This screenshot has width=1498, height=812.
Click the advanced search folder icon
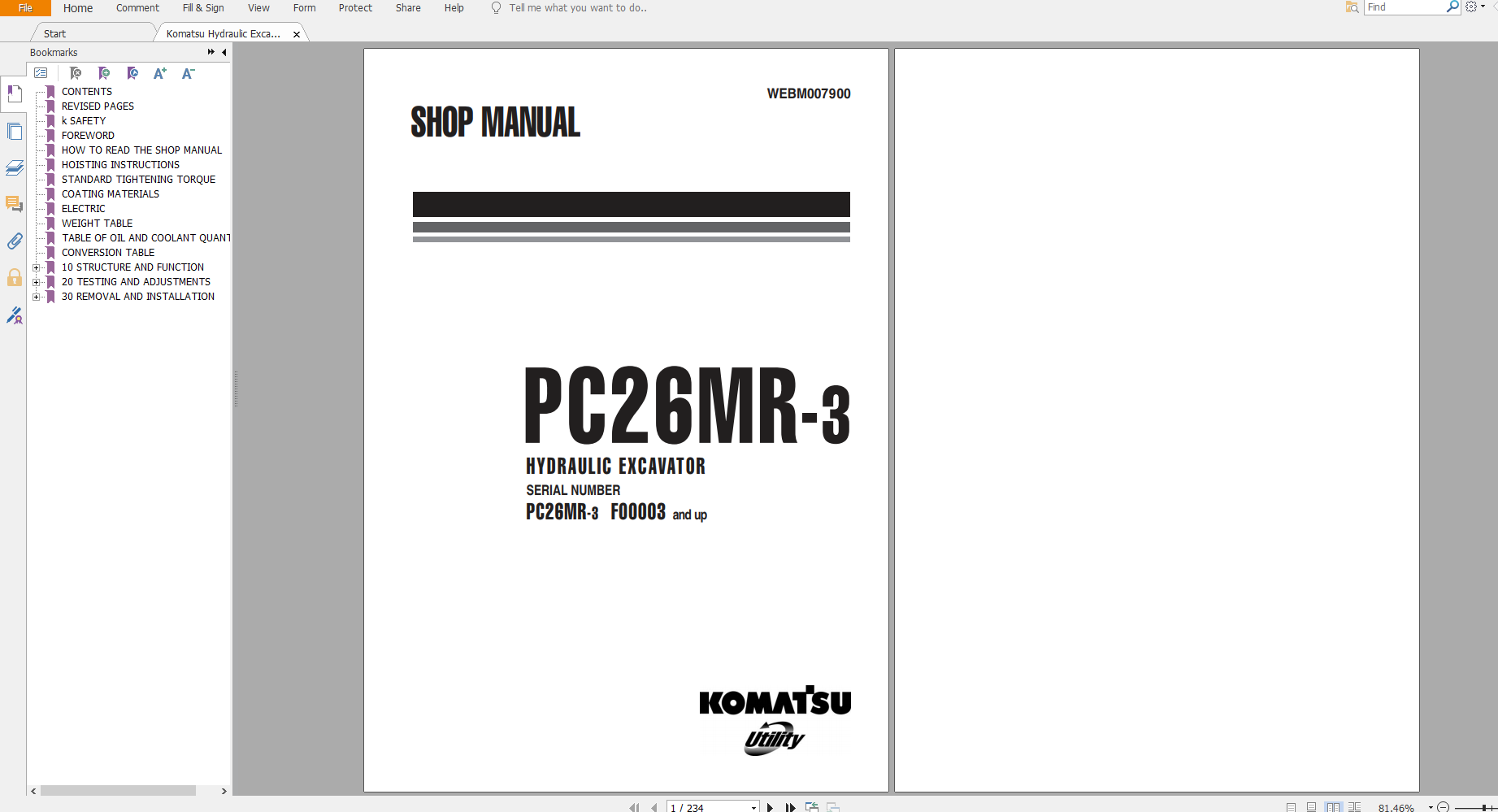click(x=1353, y=7)
